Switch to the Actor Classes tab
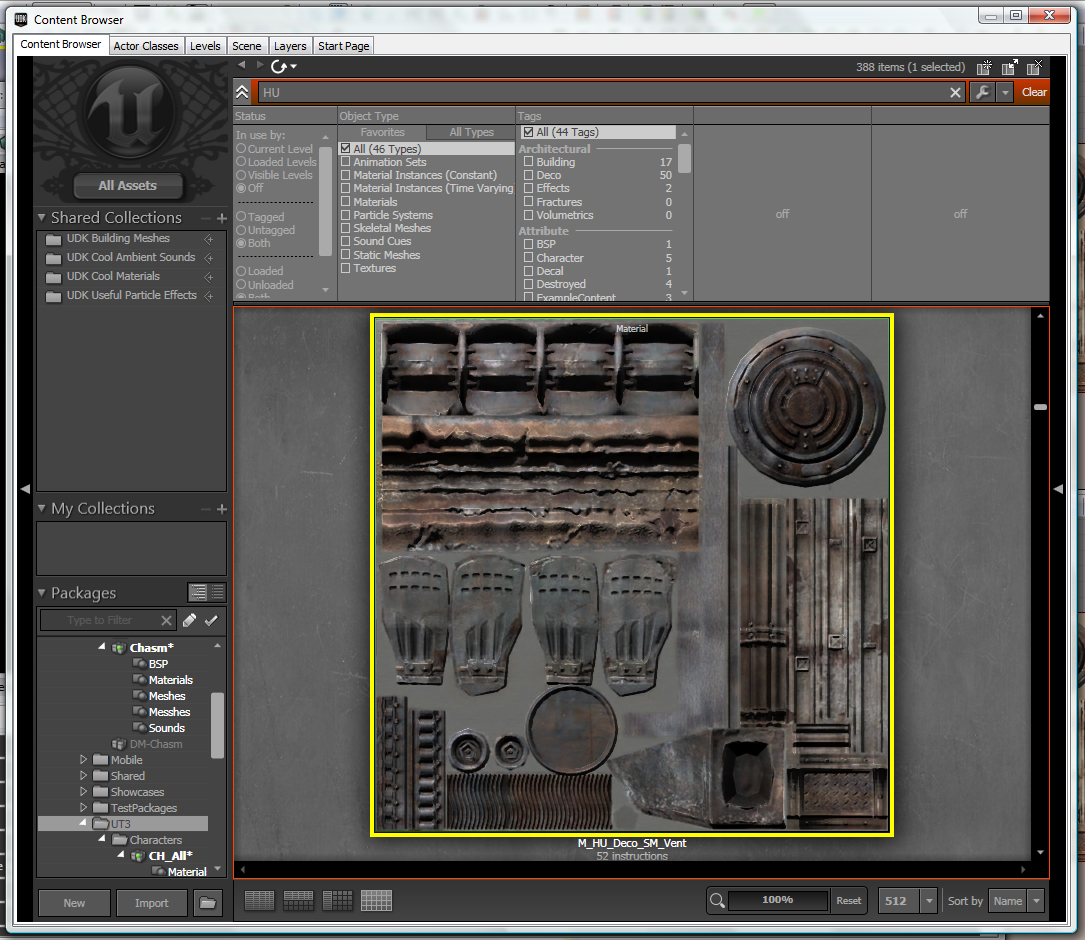The width and height of the screenshot is (1085, 940). pos(146,46)
